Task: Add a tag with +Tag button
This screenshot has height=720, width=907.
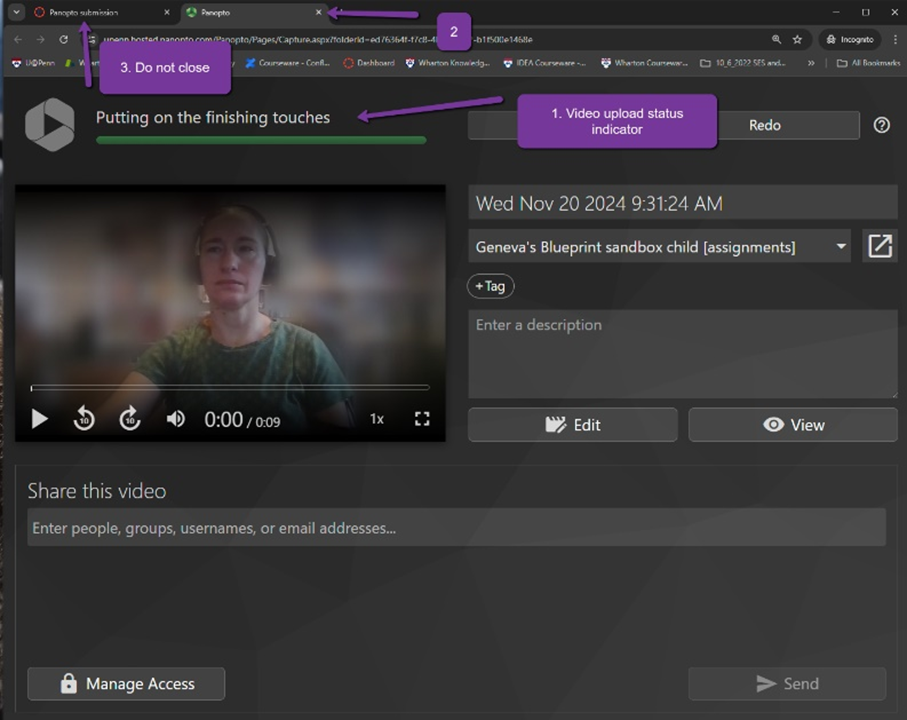Action: [490, 286]
